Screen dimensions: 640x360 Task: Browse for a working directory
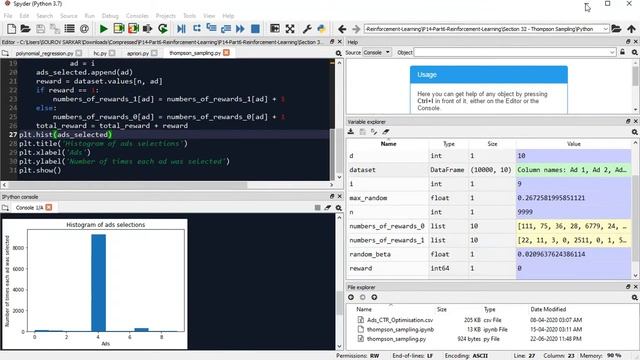click(616, 29)
